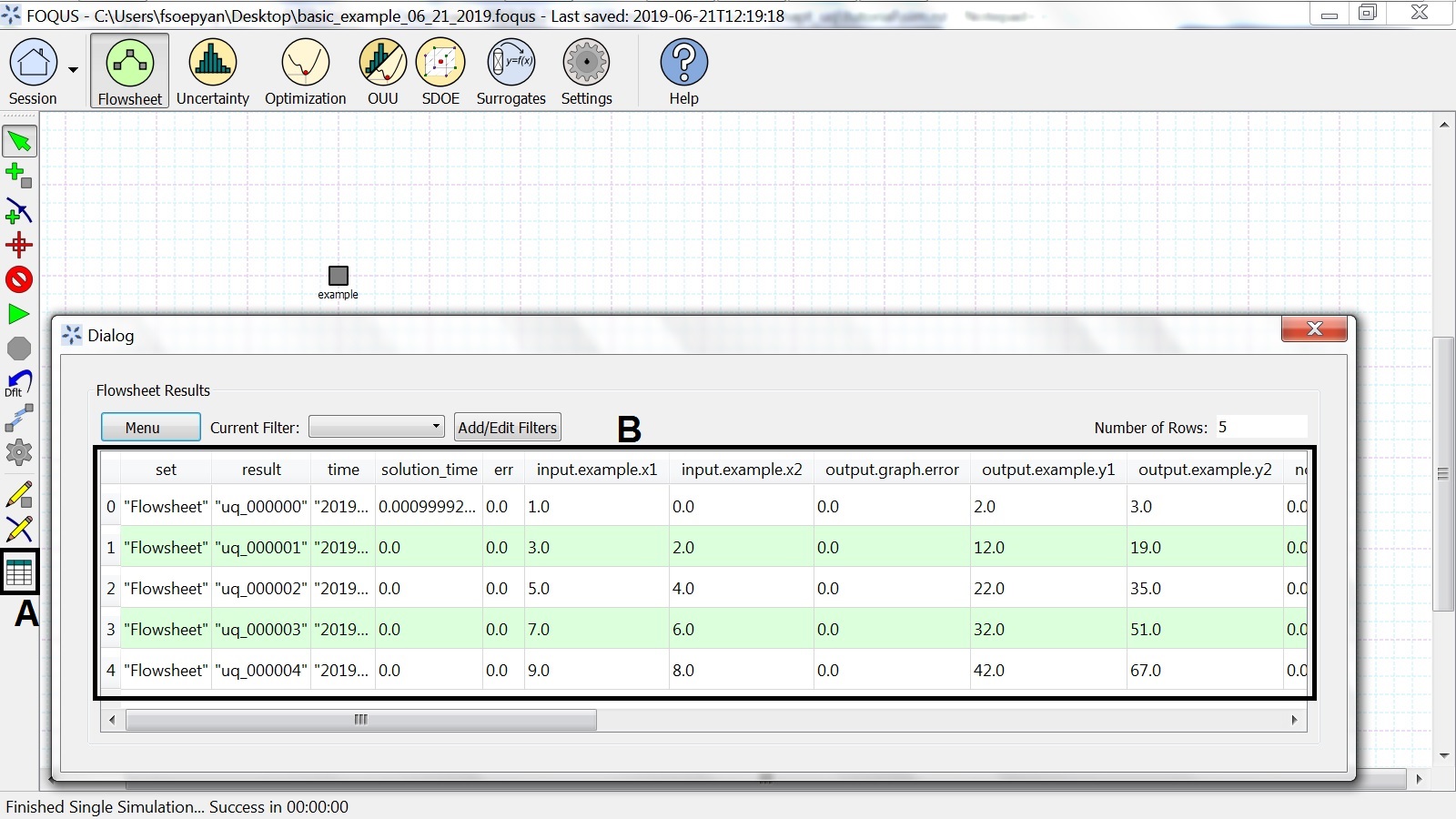Open the Help panel
1456x819 pixels.
click(683, 70)
